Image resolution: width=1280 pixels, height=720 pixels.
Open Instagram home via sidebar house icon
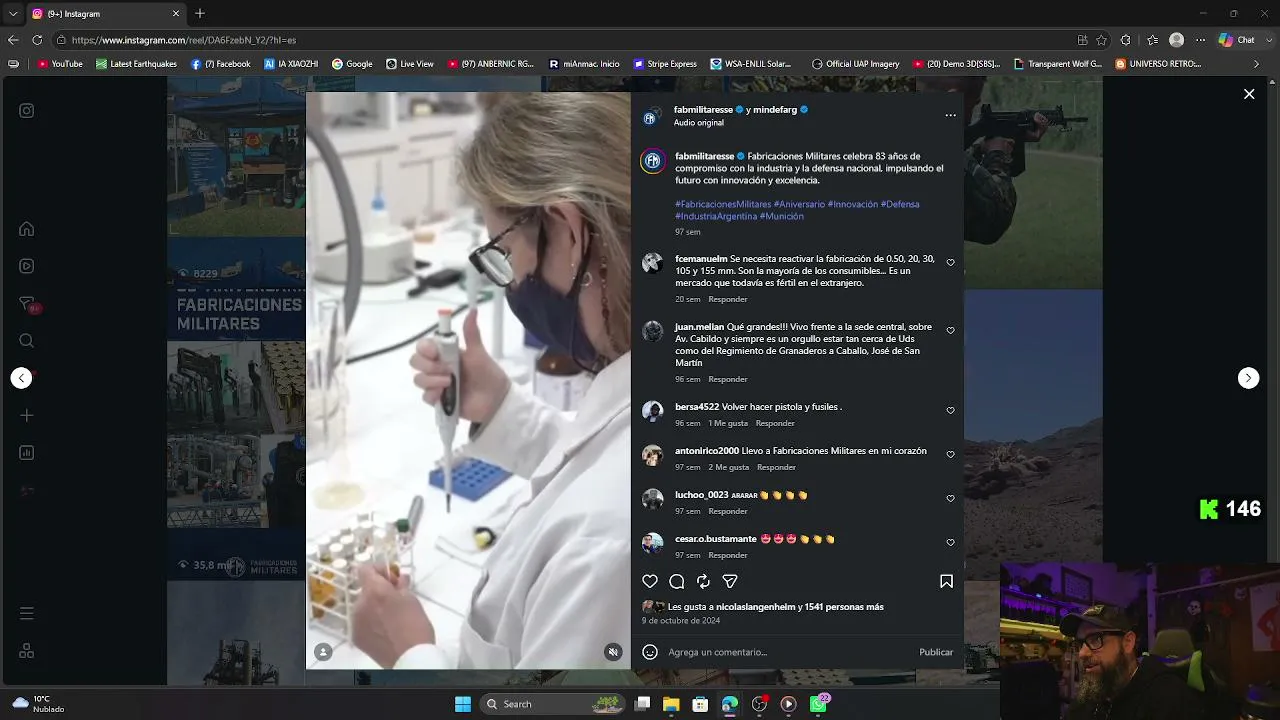27,229
